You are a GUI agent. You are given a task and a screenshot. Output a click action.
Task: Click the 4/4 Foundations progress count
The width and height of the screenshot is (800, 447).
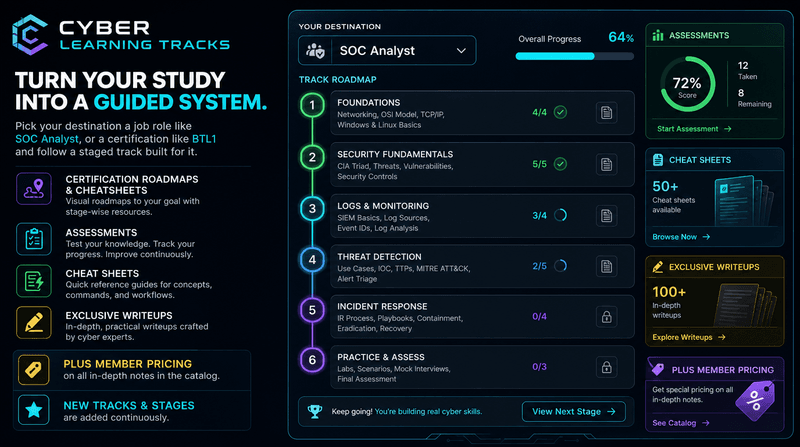pyautogui.click(x=539, y=112)
